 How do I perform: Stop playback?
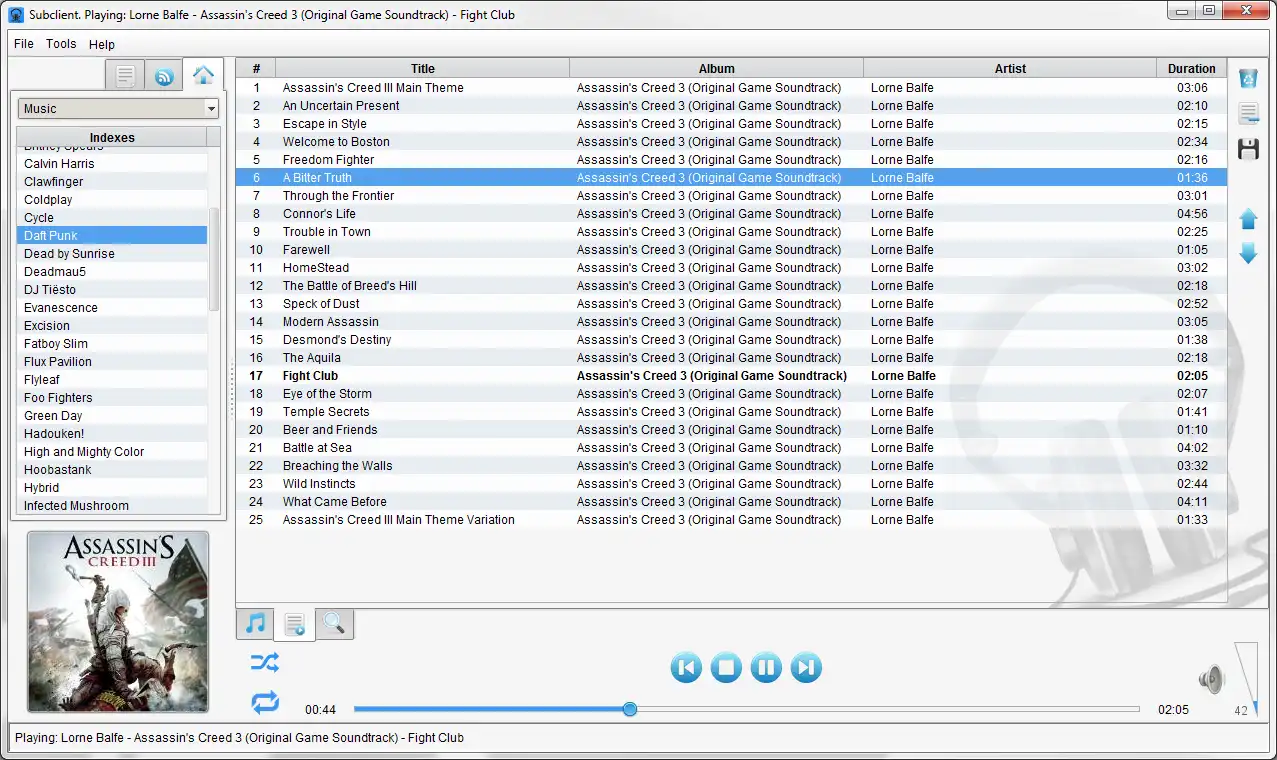(726, 667)
